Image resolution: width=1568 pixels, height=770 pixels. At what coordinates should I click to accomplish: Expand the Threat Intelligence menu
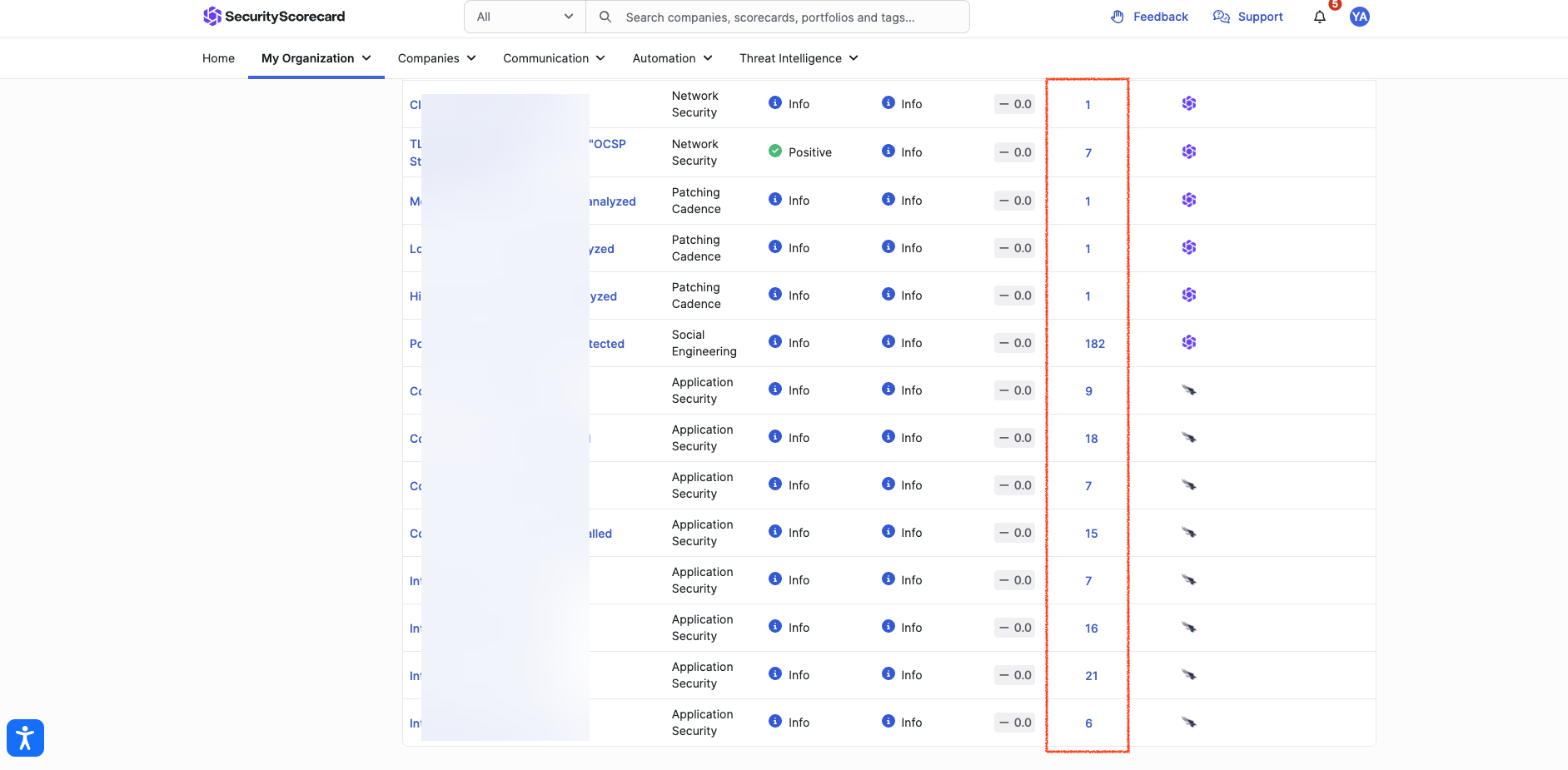click(799, 58)
